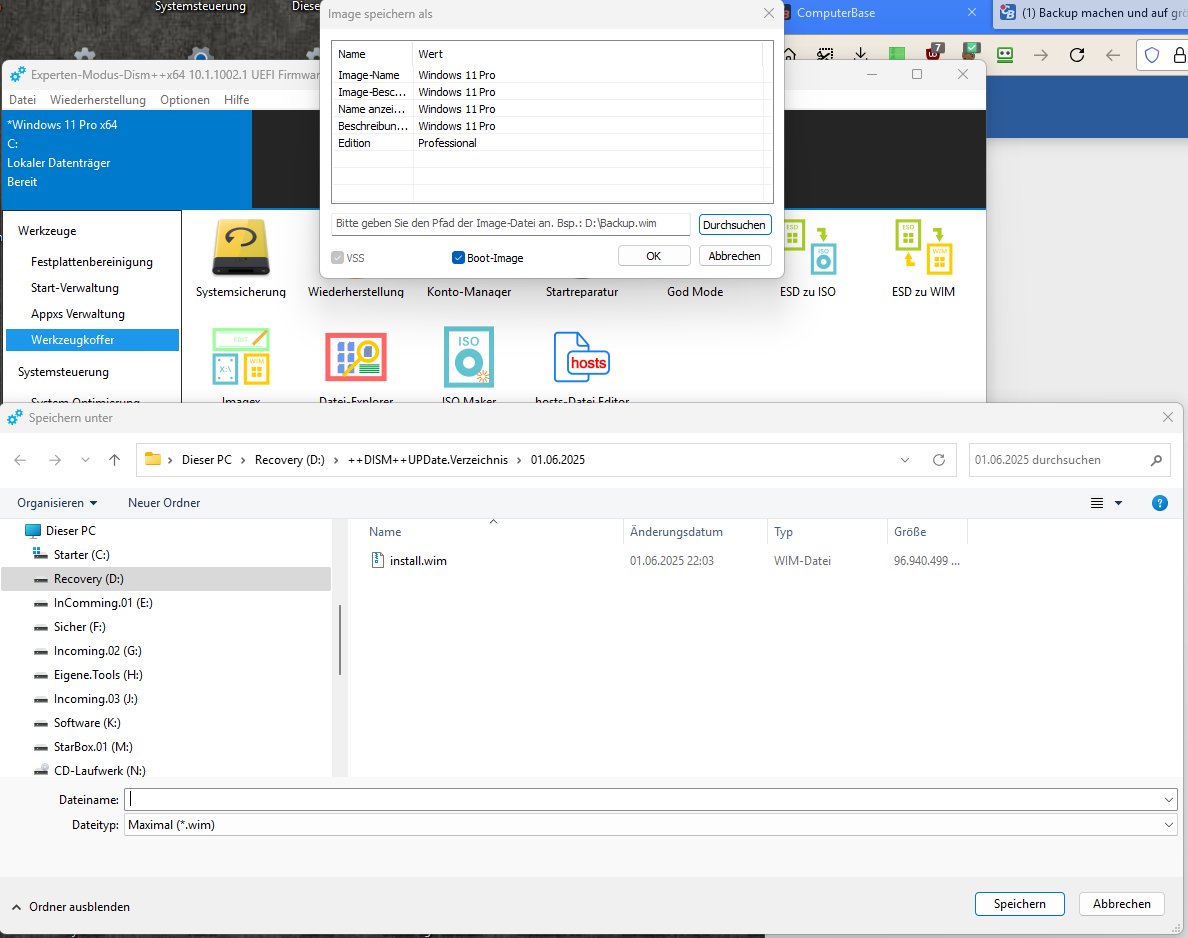The image size is (1188, 938).
Task: Collapse folders with Ordner ausblenden
Action: [71, 907]
